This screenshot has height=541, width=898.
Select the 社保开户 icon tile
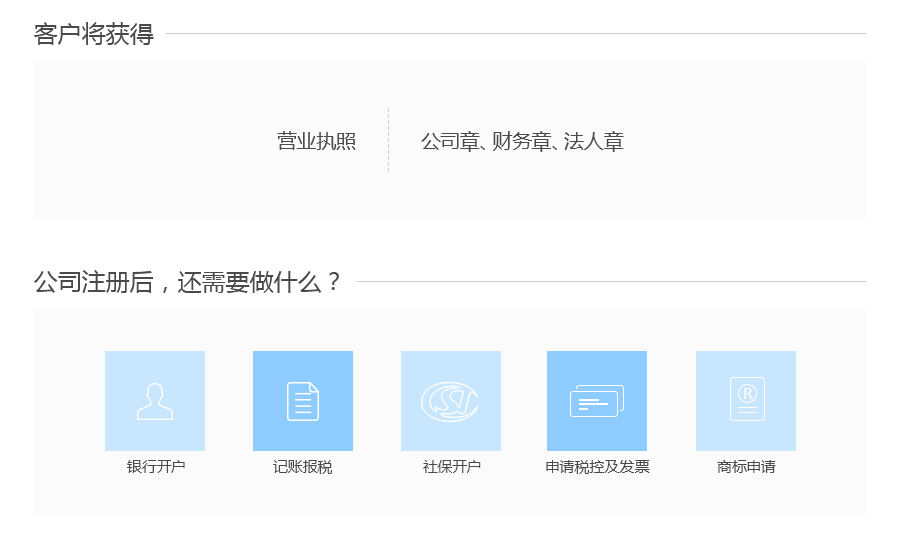click(x=451, y=401)
